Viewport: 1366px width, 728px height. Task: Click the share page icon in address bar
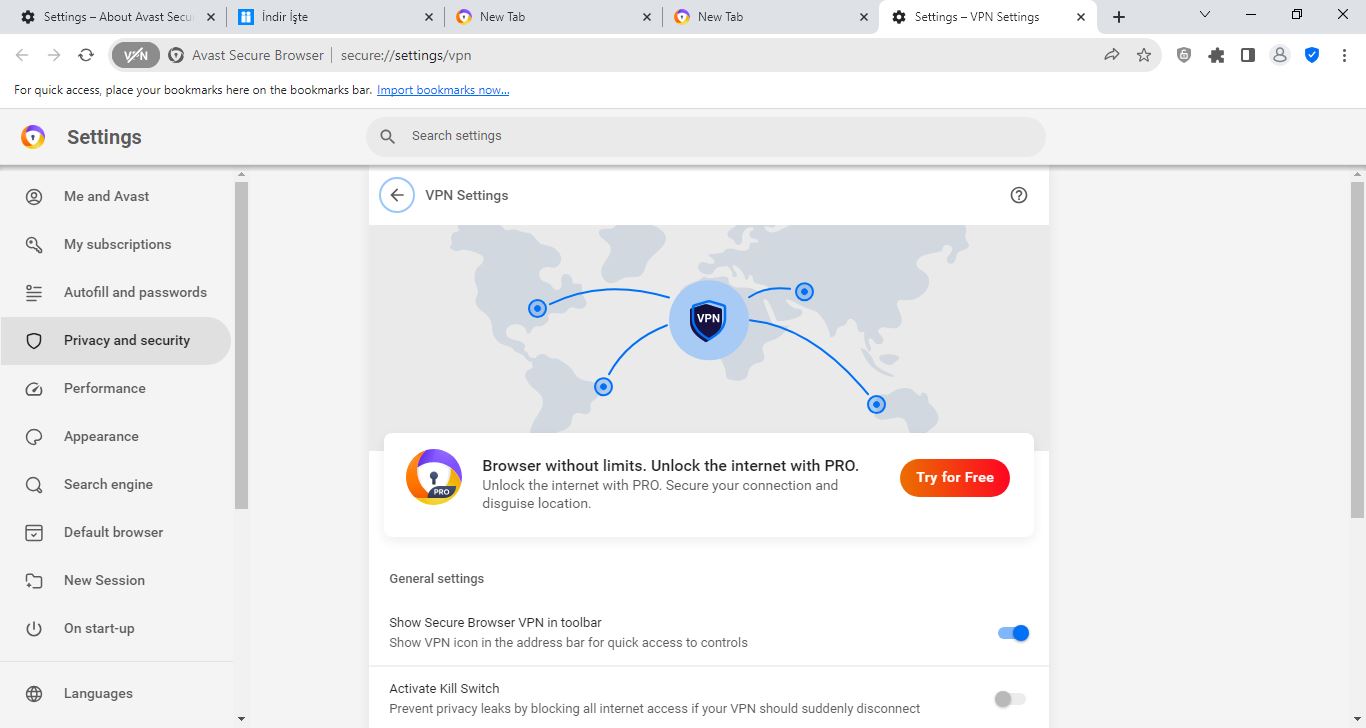pyautogui.click(x=1112, y=55)
